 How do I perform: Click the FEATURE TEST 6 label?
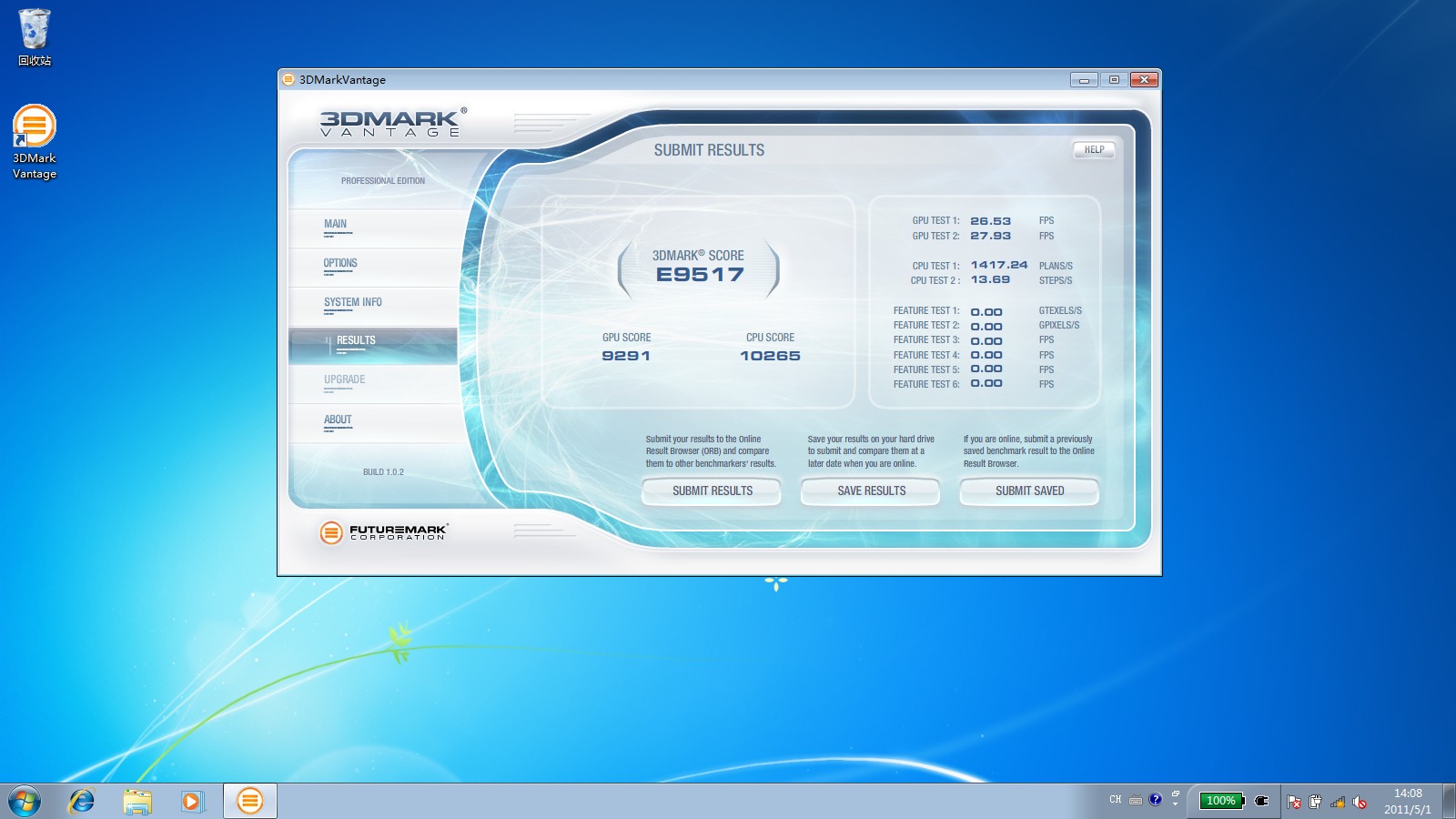pyautogui.click(x=926, y=385)
